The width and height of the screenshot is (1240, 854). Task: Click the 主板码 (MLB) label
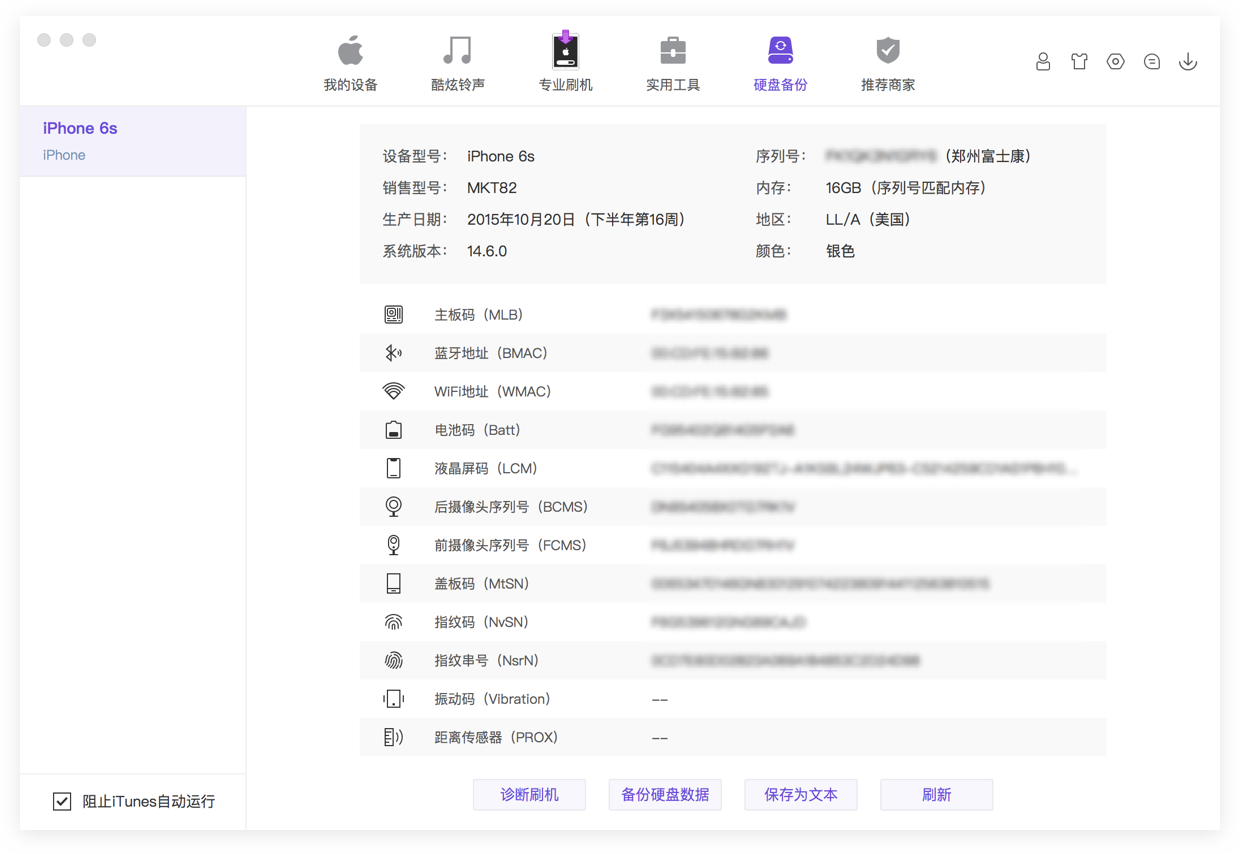479,315
